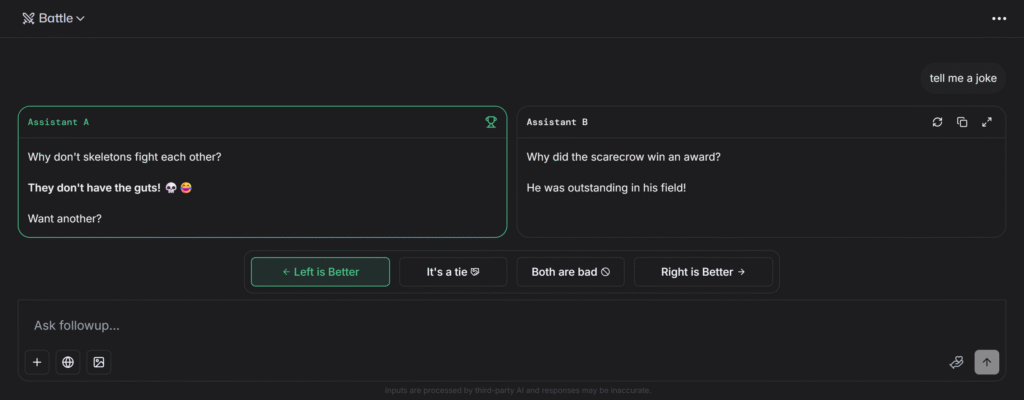Vote "Both are bad"

click(x=570, y=272)
